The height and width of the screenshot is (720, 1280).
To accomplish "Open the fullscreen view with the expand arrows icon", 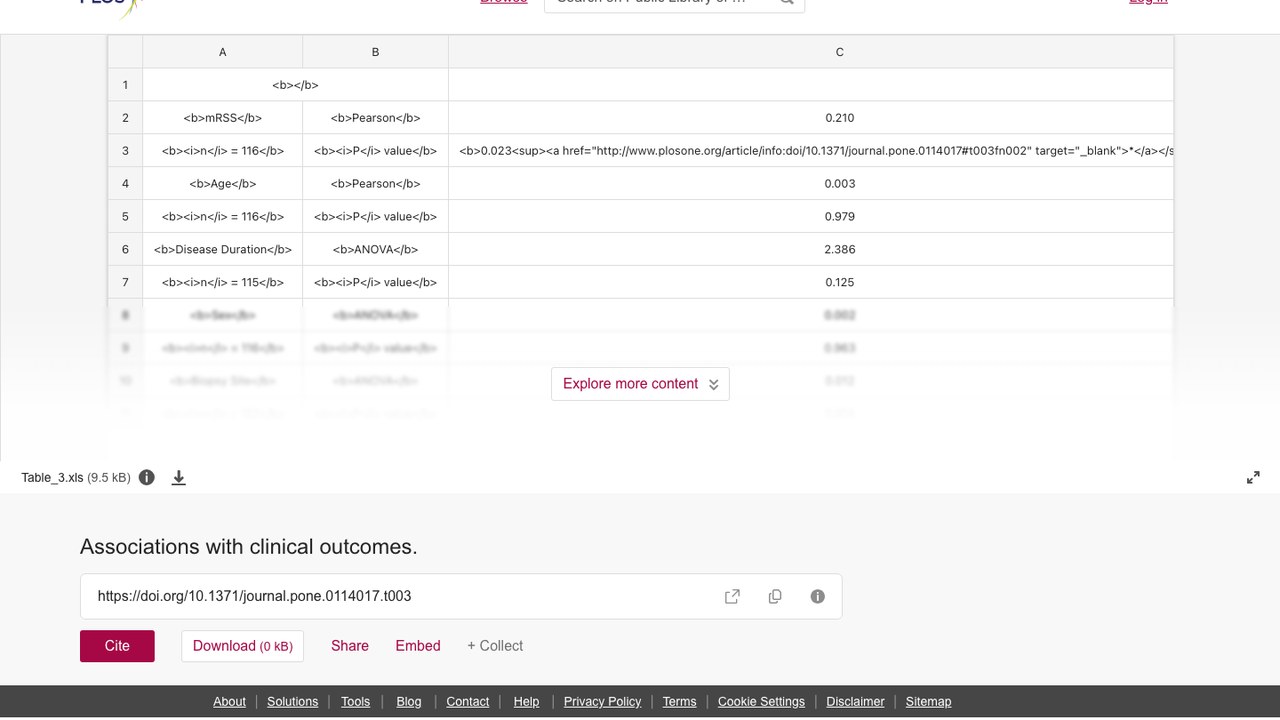I will click(x=1253, y=477).
